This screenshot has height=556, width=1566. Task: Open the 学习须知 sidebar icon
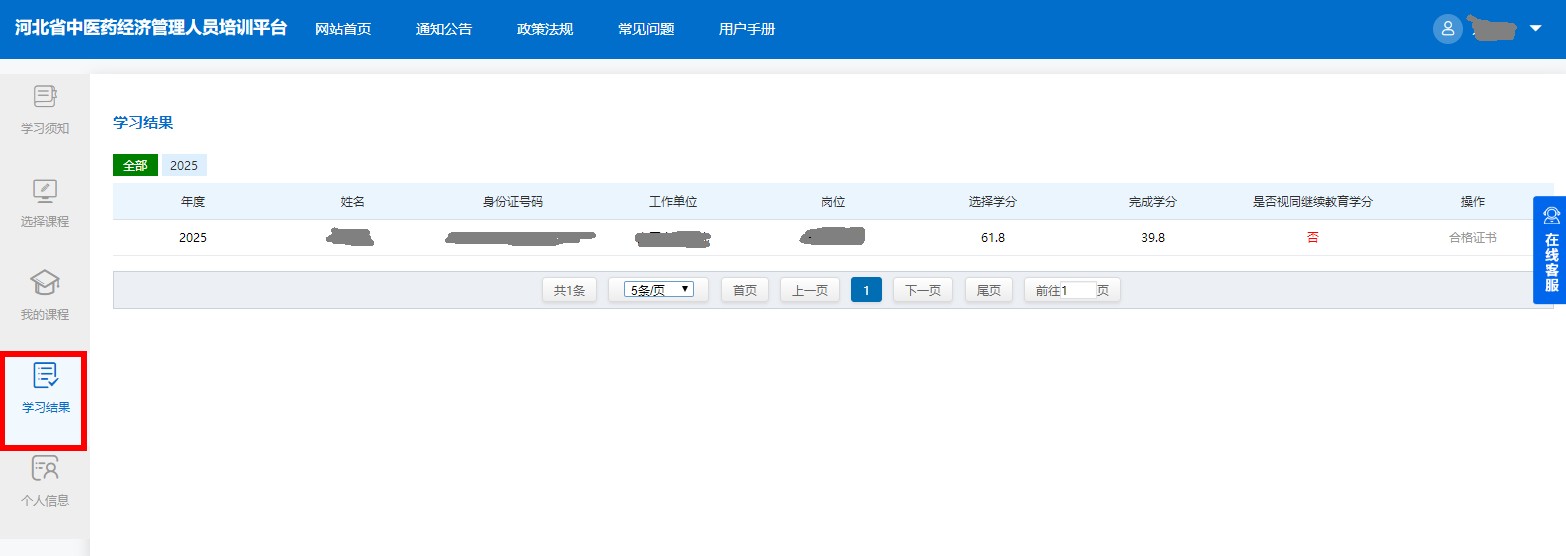coord(45,97)
